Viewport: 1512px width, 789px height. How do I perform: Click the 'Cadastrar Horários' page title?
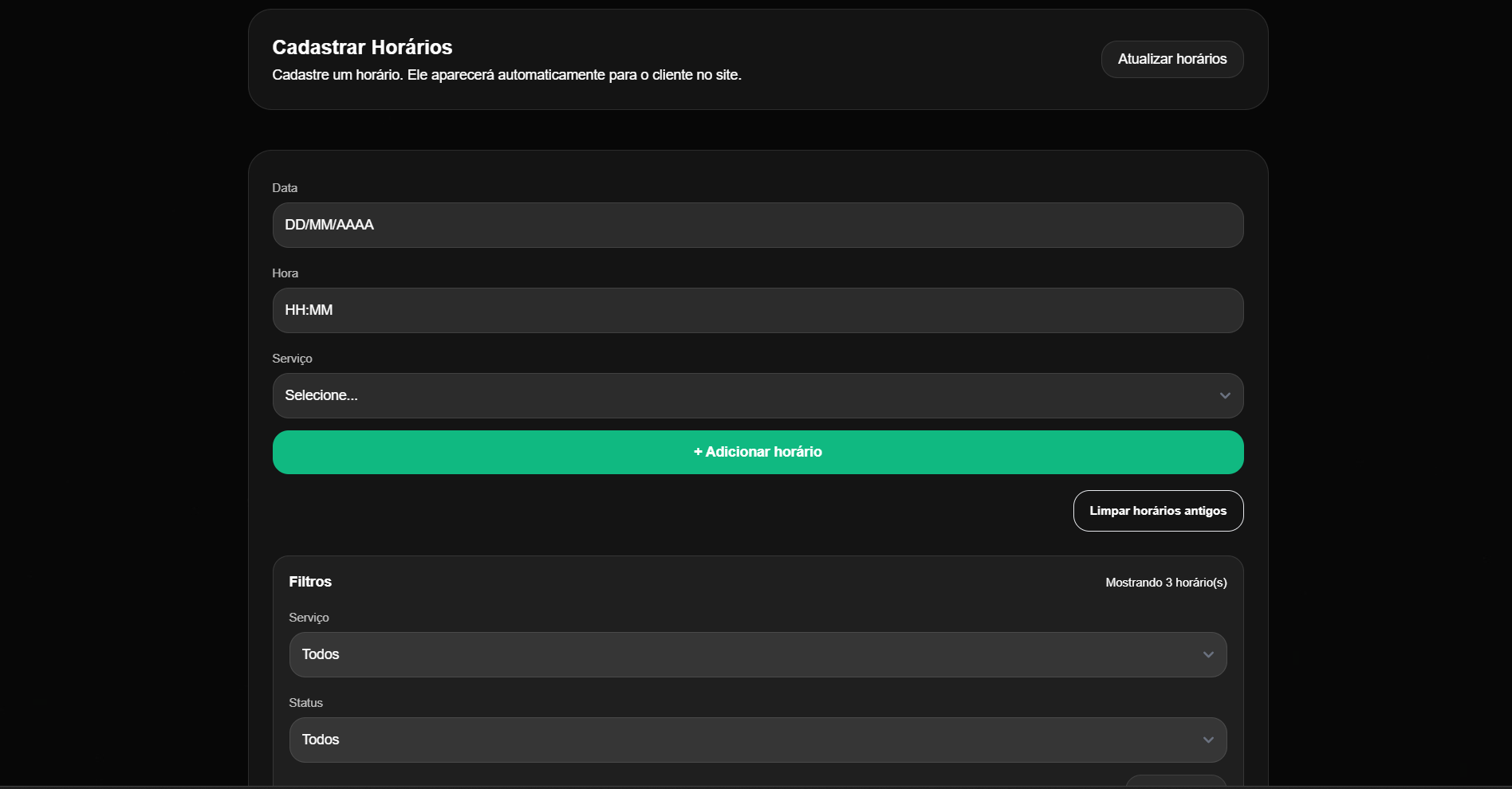pos(362,47)
